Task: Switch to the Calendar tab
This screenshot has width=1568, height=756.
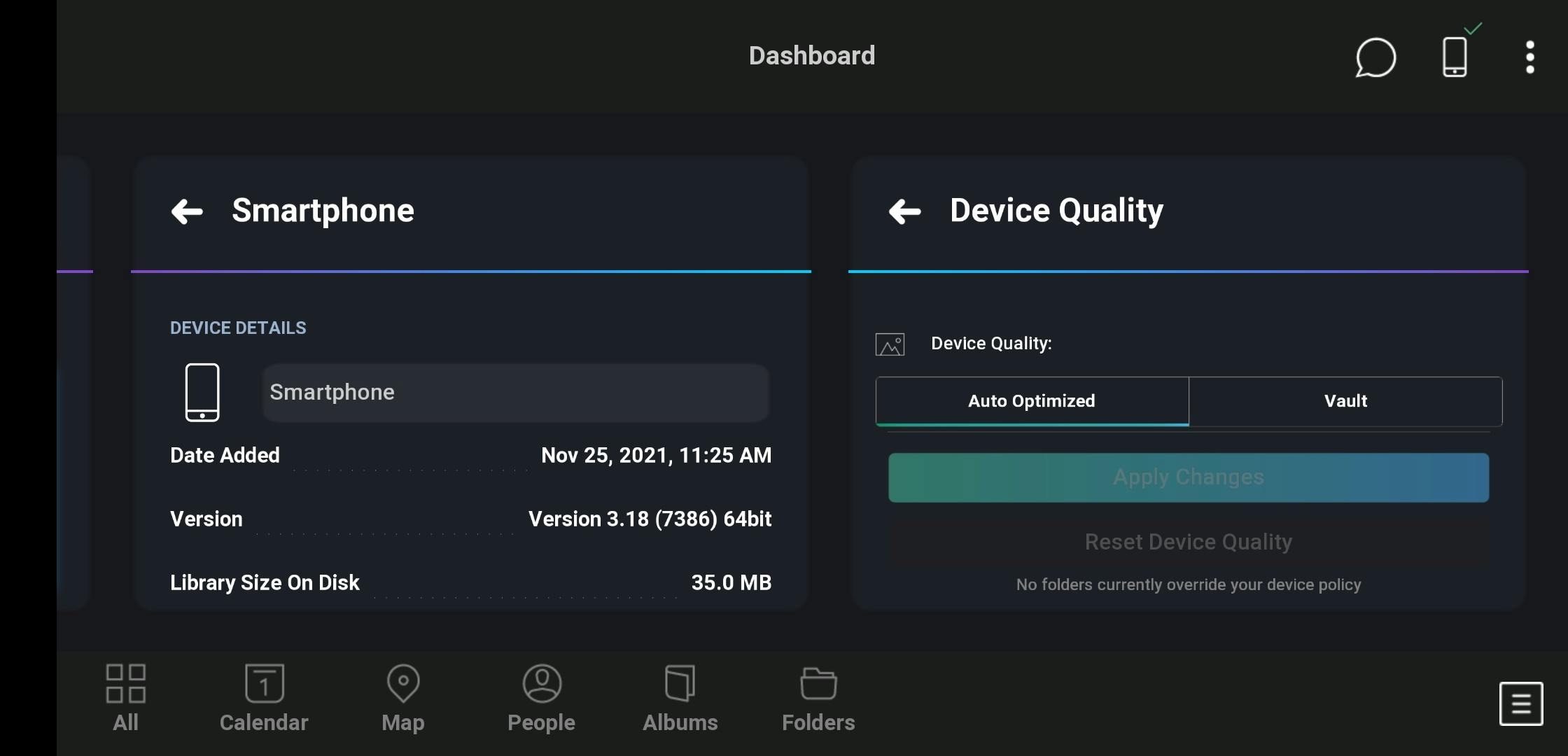Action: [264, 697]
